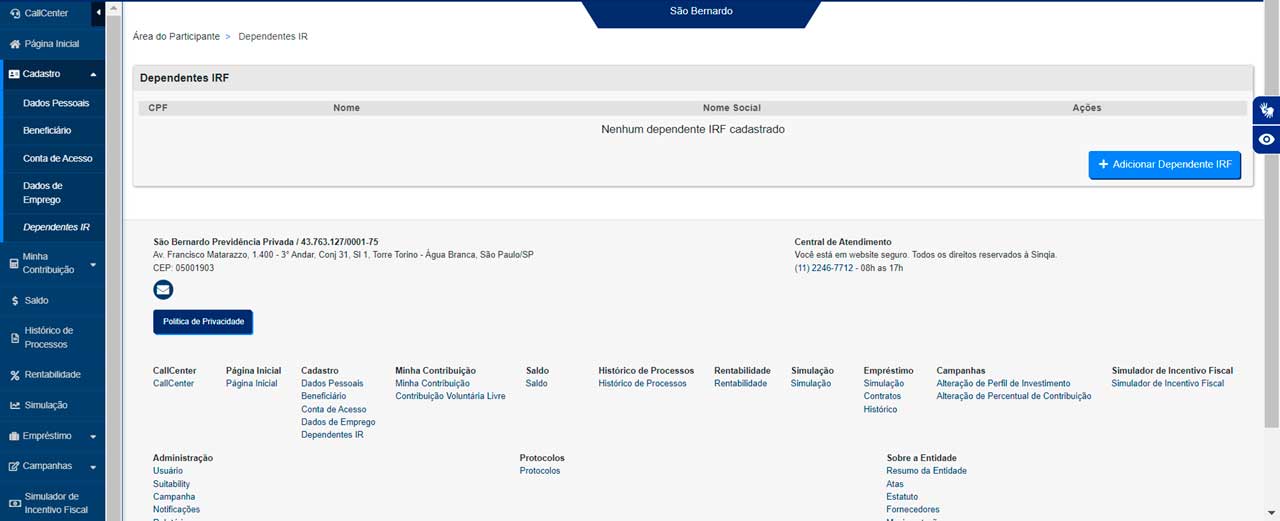Open Conta de Acesso in the sidebar
The width and height of the screenshot is (1280, 521).
click(x=58, y=158)
